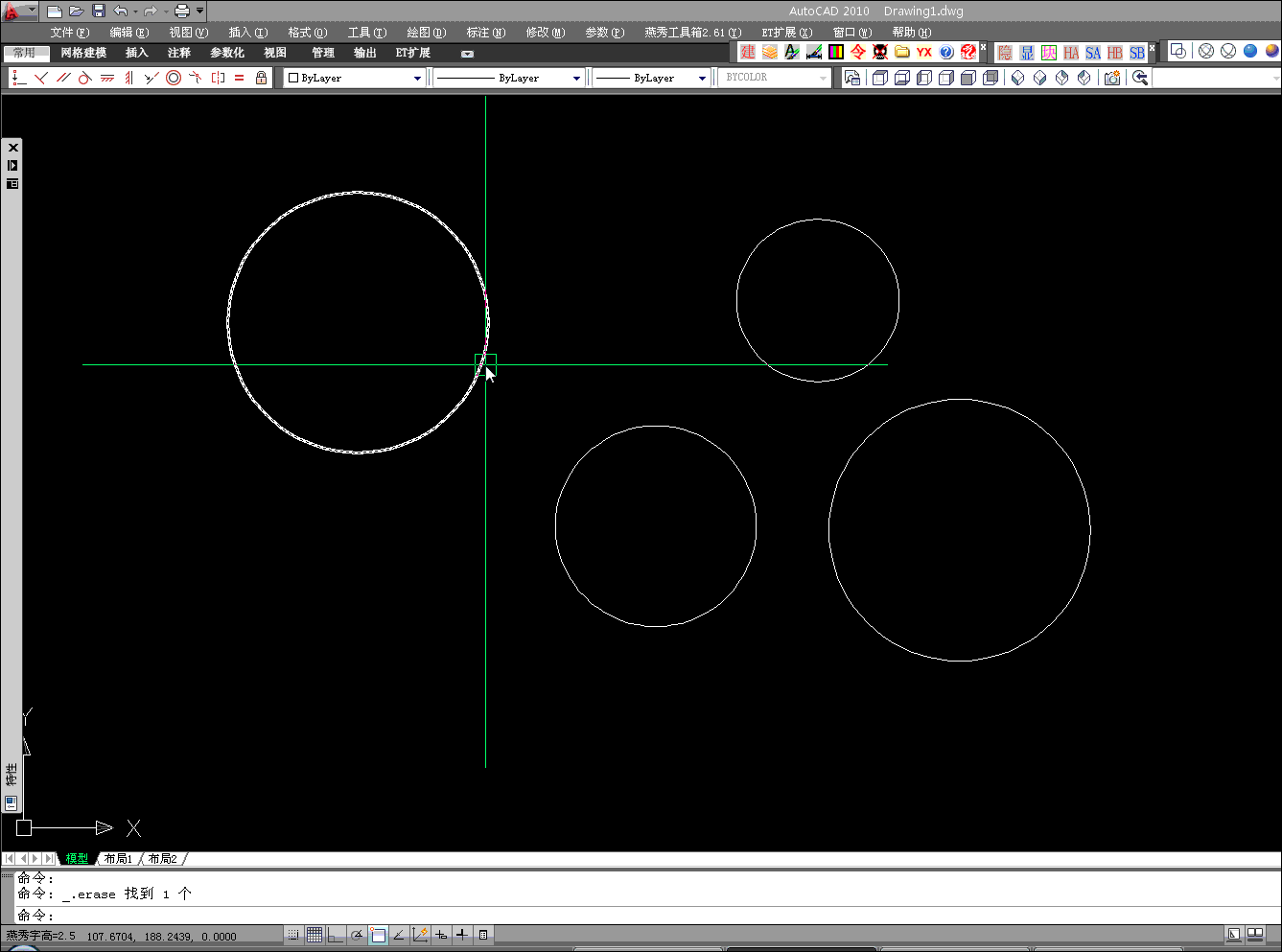1282x952 pixels.
Task: Open the 帮助(H) menu
Action: (x=912, y=33)
